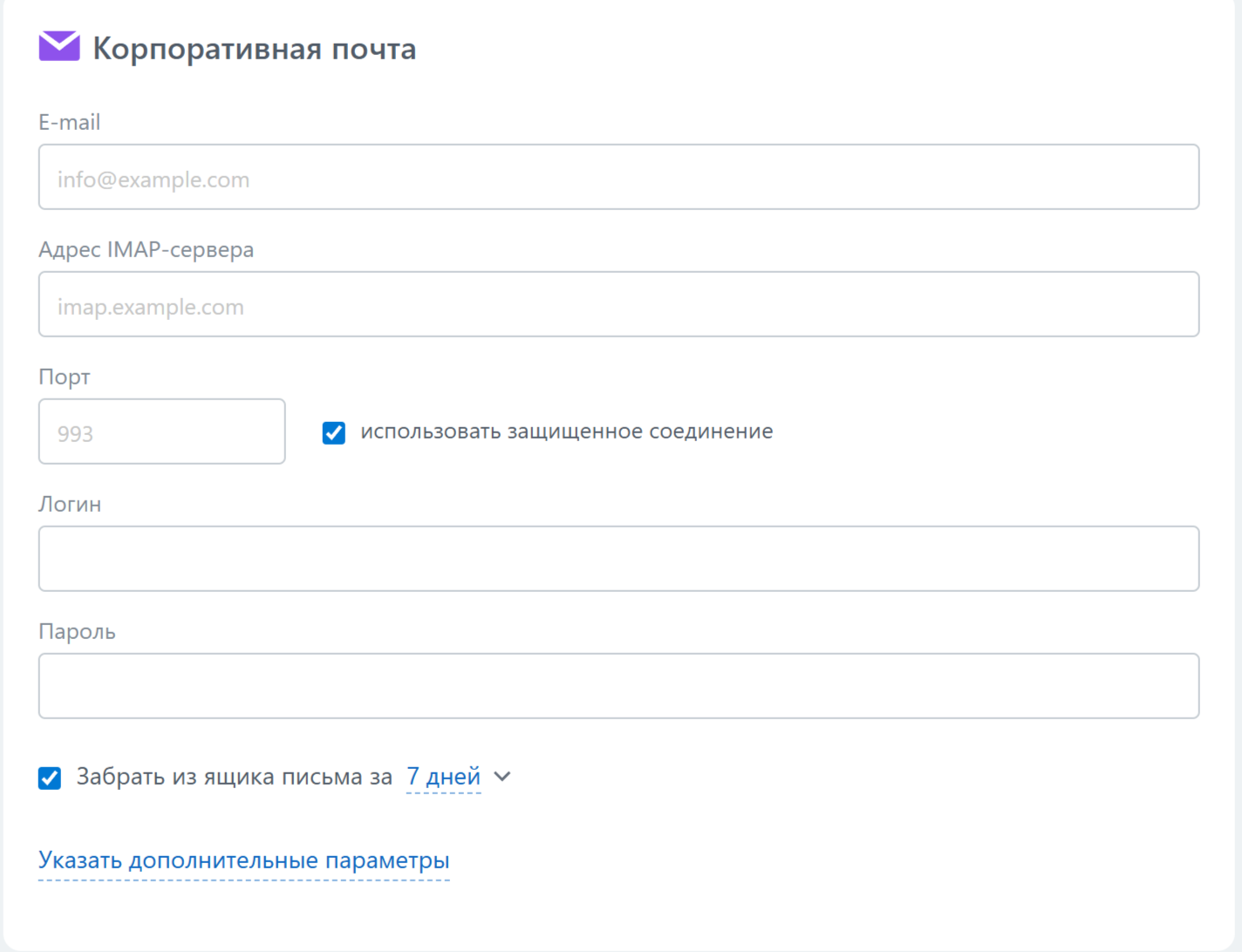Screen dimensions: 1242x952
Task: Click the Пароль label text
Action: tap(77, 631)
